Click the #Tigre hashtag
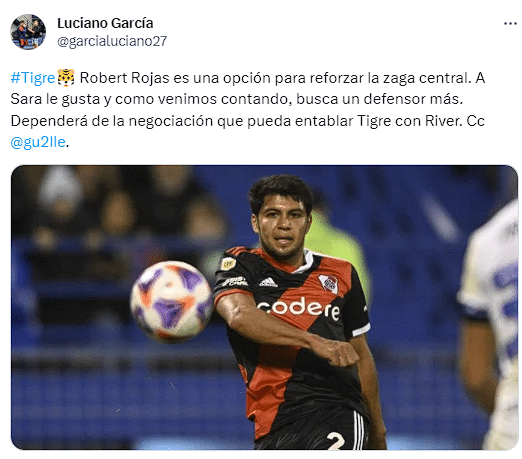Viewport: 522px width, 459px height. [33, 78]
